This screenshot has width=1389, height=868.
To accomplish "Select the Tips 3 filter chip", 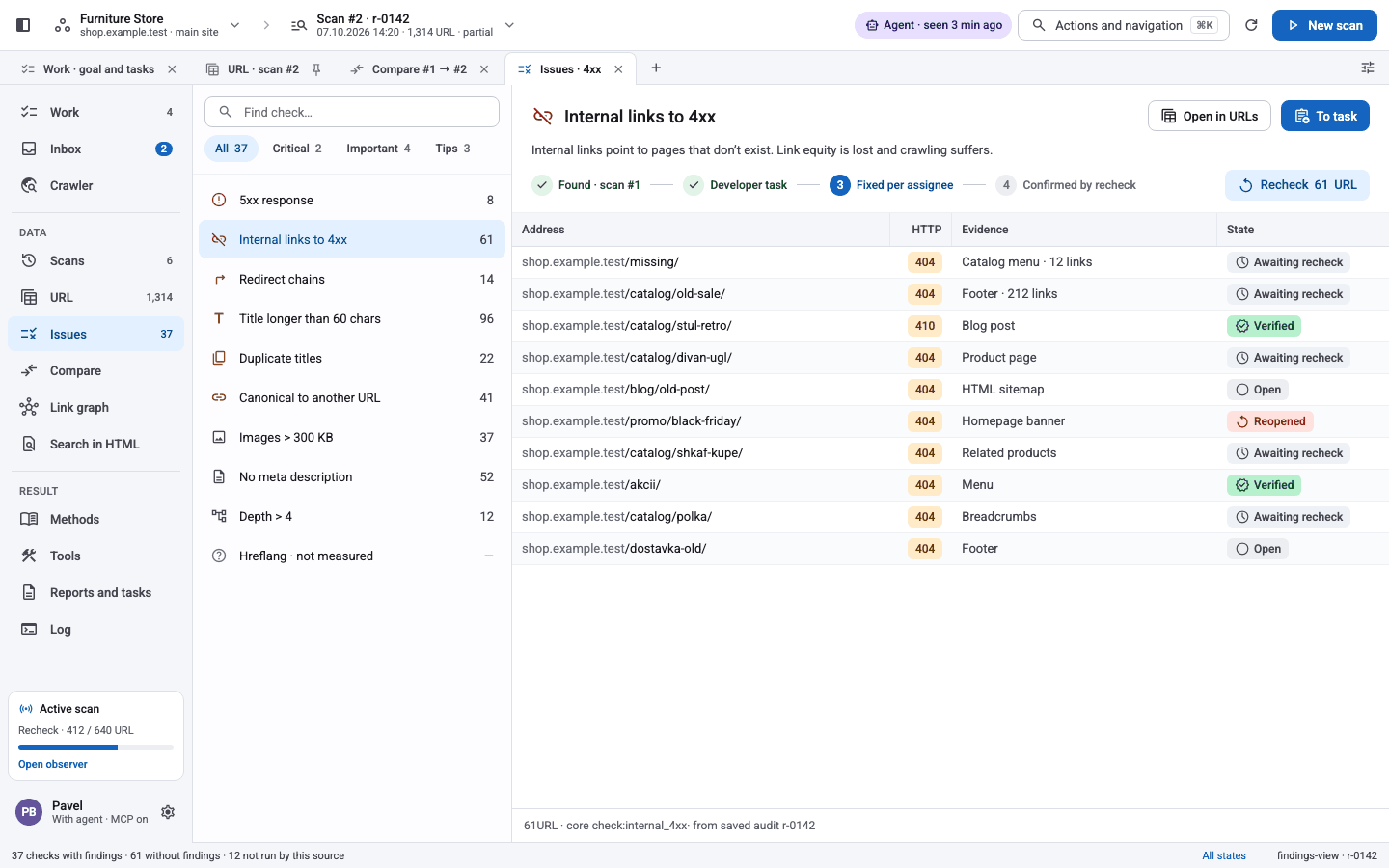I will (452, 149).
